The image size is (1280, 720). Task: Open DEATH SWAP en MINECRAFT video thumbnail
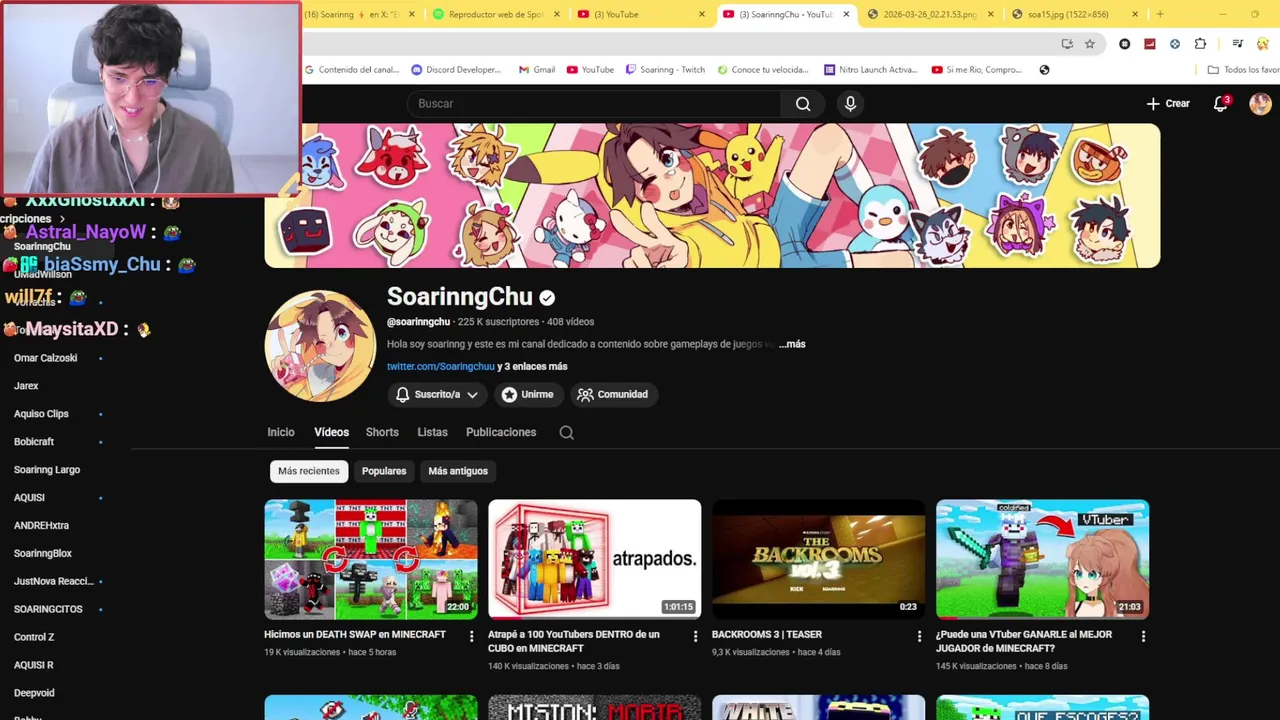click(x=371, y=560)
